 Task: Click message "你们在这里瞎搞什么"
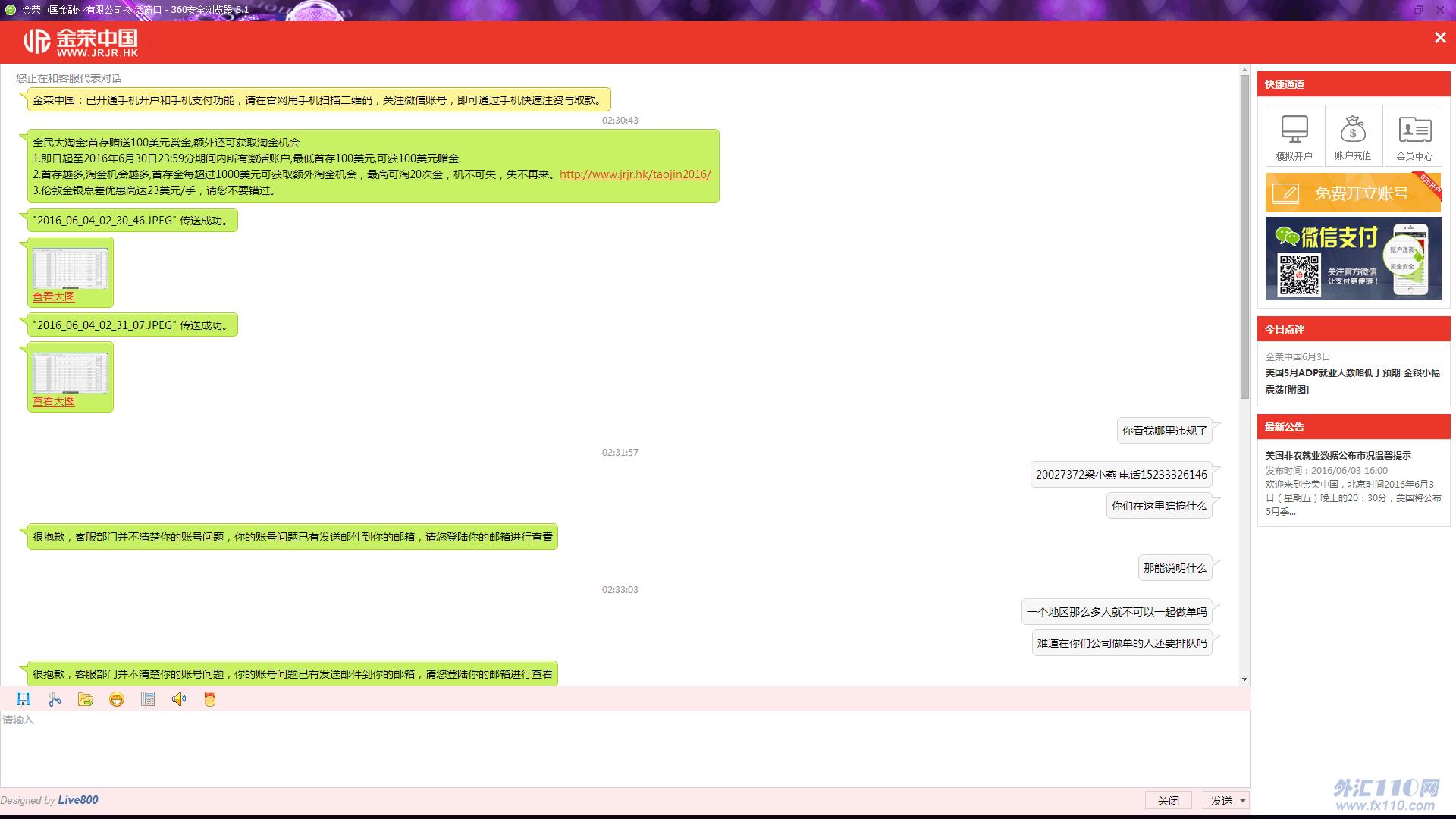[x=1159, y=505]
